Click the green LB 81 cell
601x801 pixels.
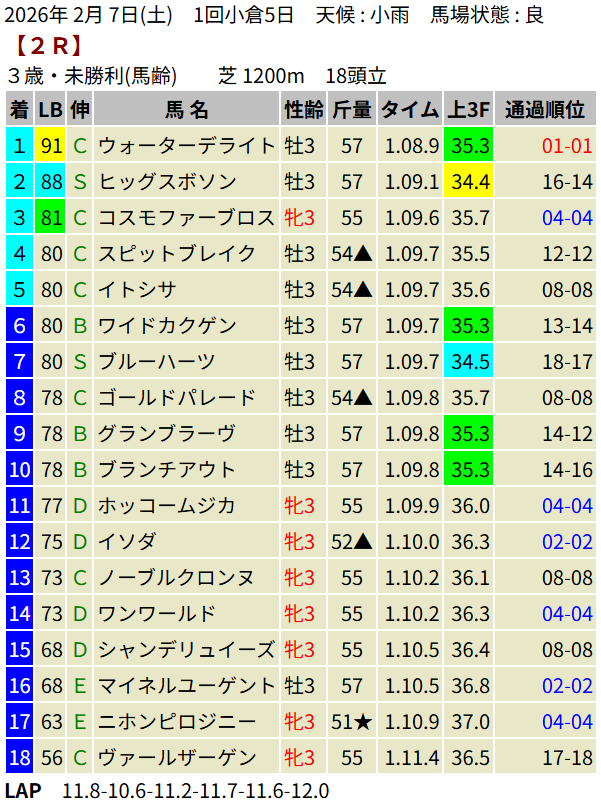tap(51, 218)
